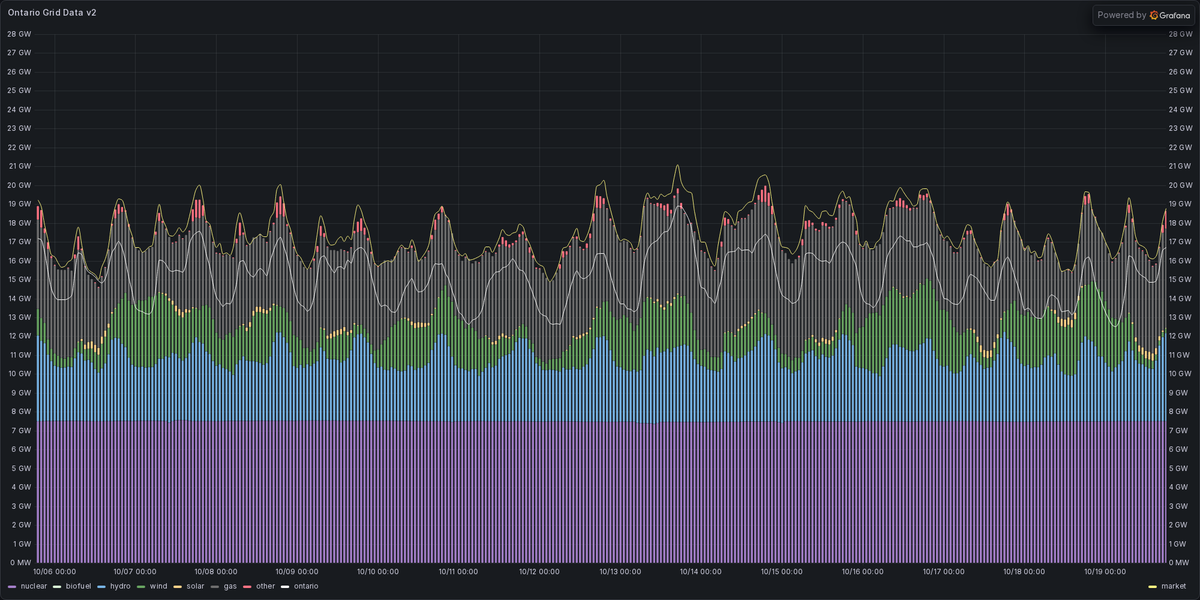This screenshot has width=1200, height=600.
Task: Click the 10/16 00:00 time axis label
Action: [x=863, y=572]
